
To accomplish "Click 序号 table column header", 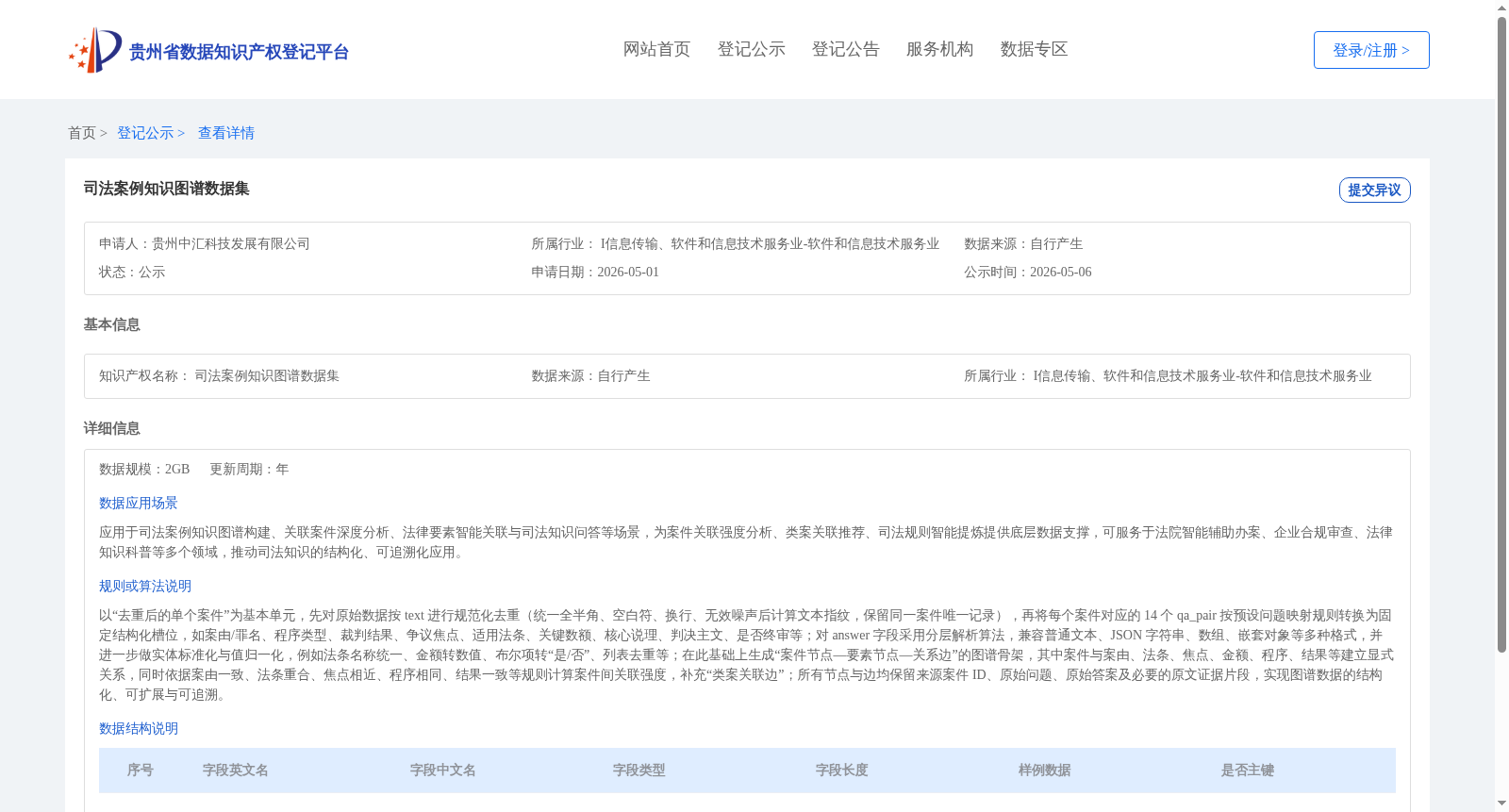I will click(x=141, y=770).
